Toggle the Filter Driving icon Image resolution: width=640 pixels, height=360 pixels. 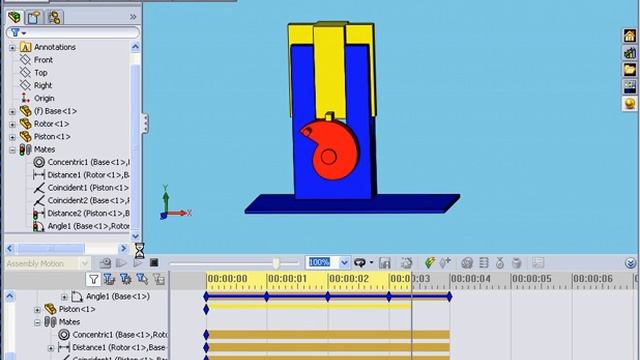(126, 279)
